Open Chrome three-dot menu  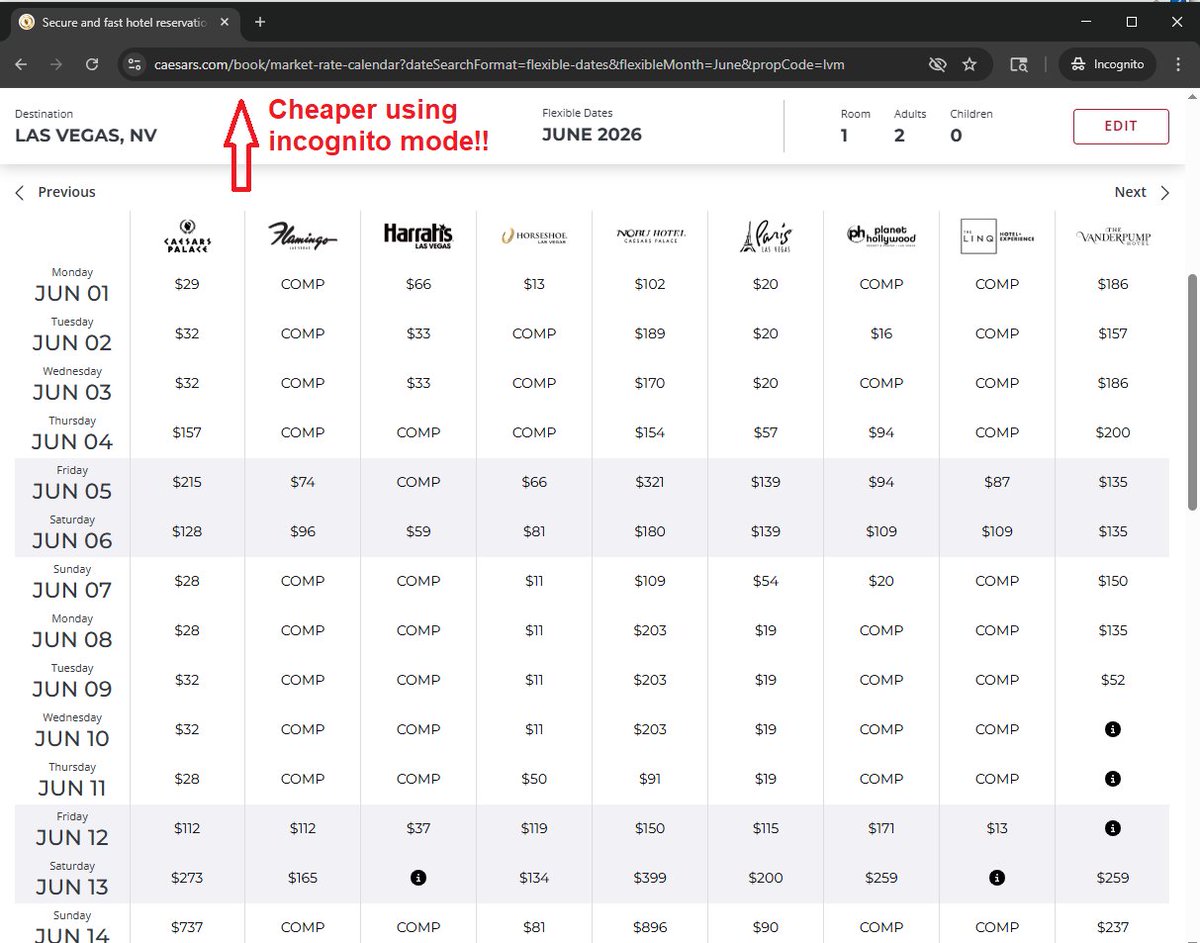click(x=1179, y=64)
